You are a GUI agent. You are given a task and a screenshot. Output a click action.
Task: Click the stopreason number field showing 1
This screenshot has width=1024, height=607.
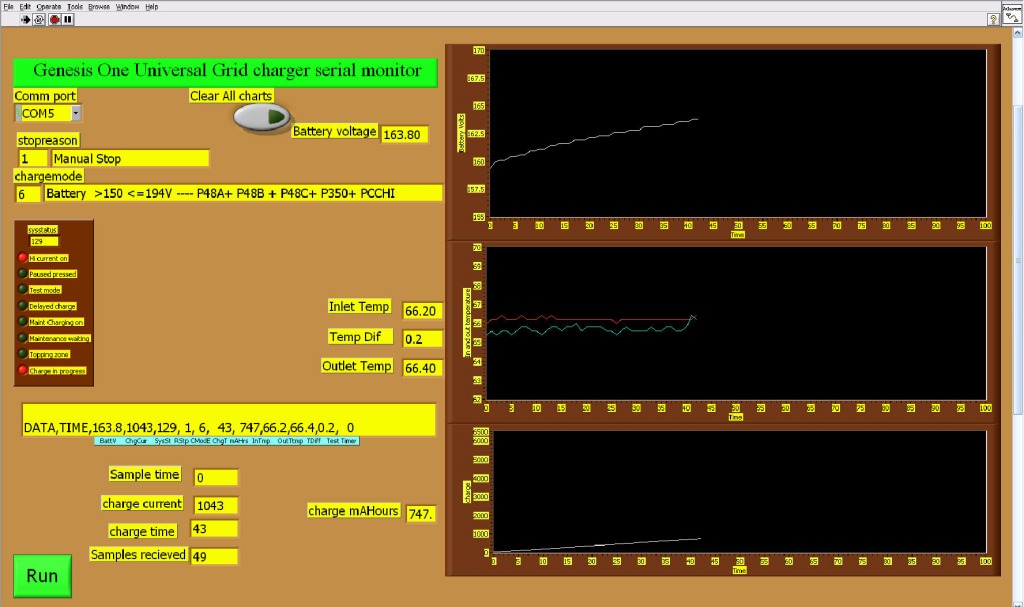click(x=33, y=158)
